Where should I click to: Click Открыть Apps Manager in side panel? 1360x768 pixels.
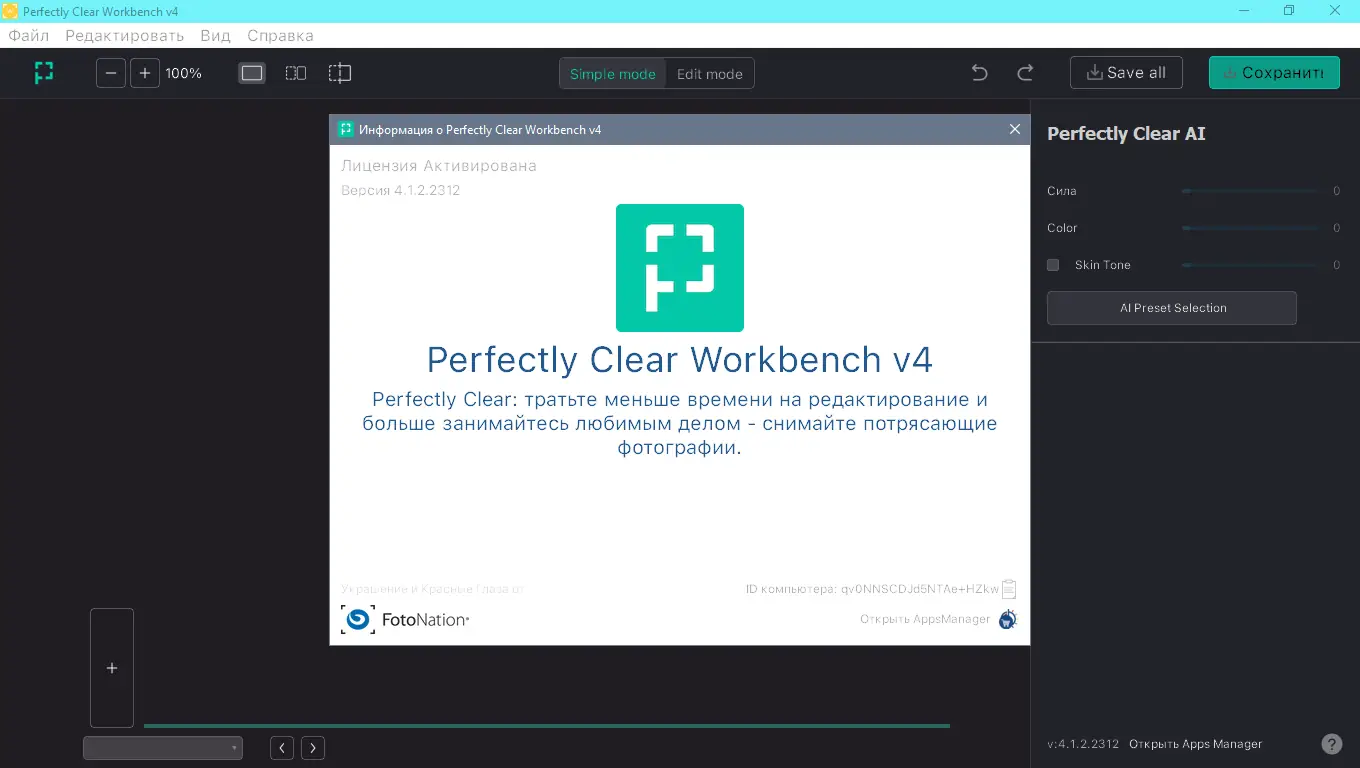pos(1196,744)
